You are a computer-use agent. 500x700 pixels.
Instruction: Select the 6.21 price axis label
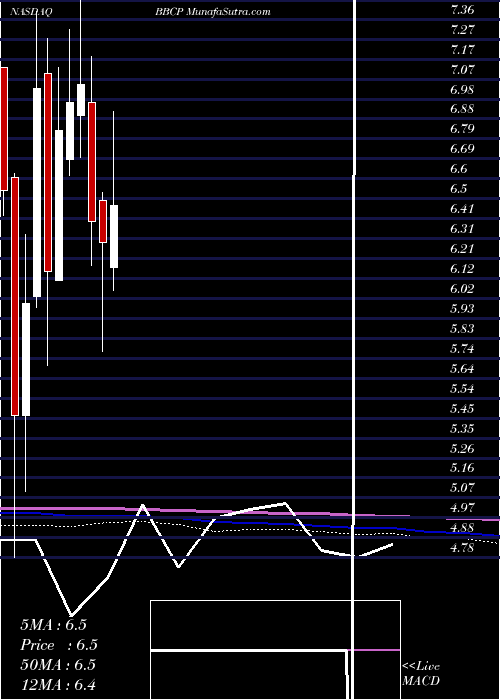pyautogui.click(x=462, y=249)
